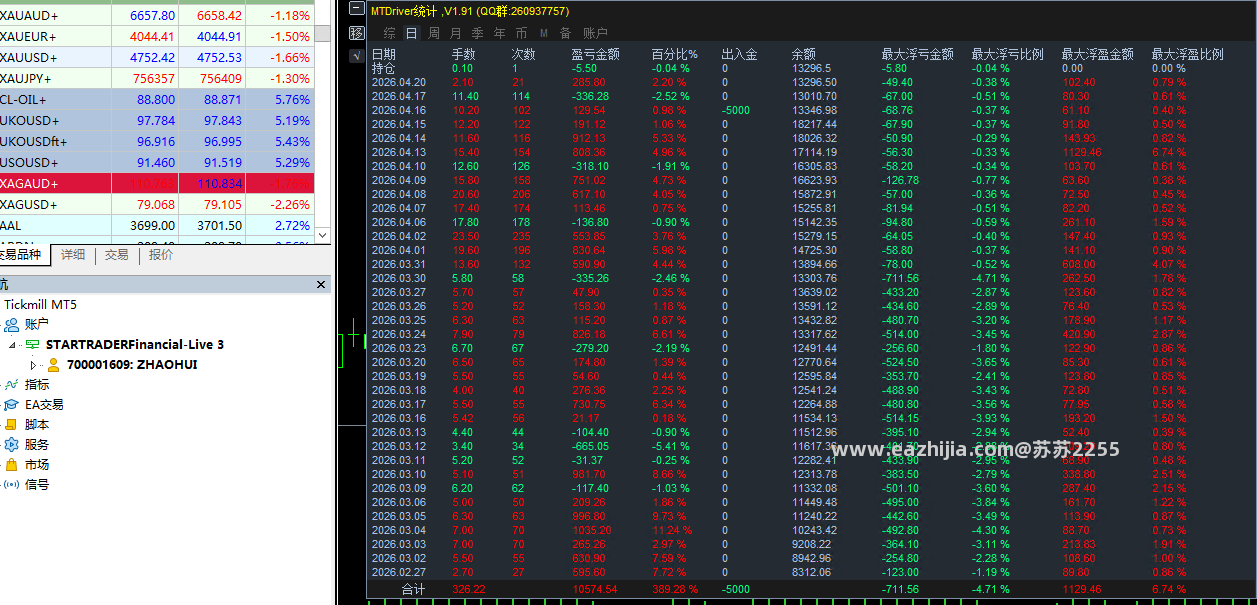
Task: Select the XAUJPY+ symbol row
Action: [x=157, y=78]
